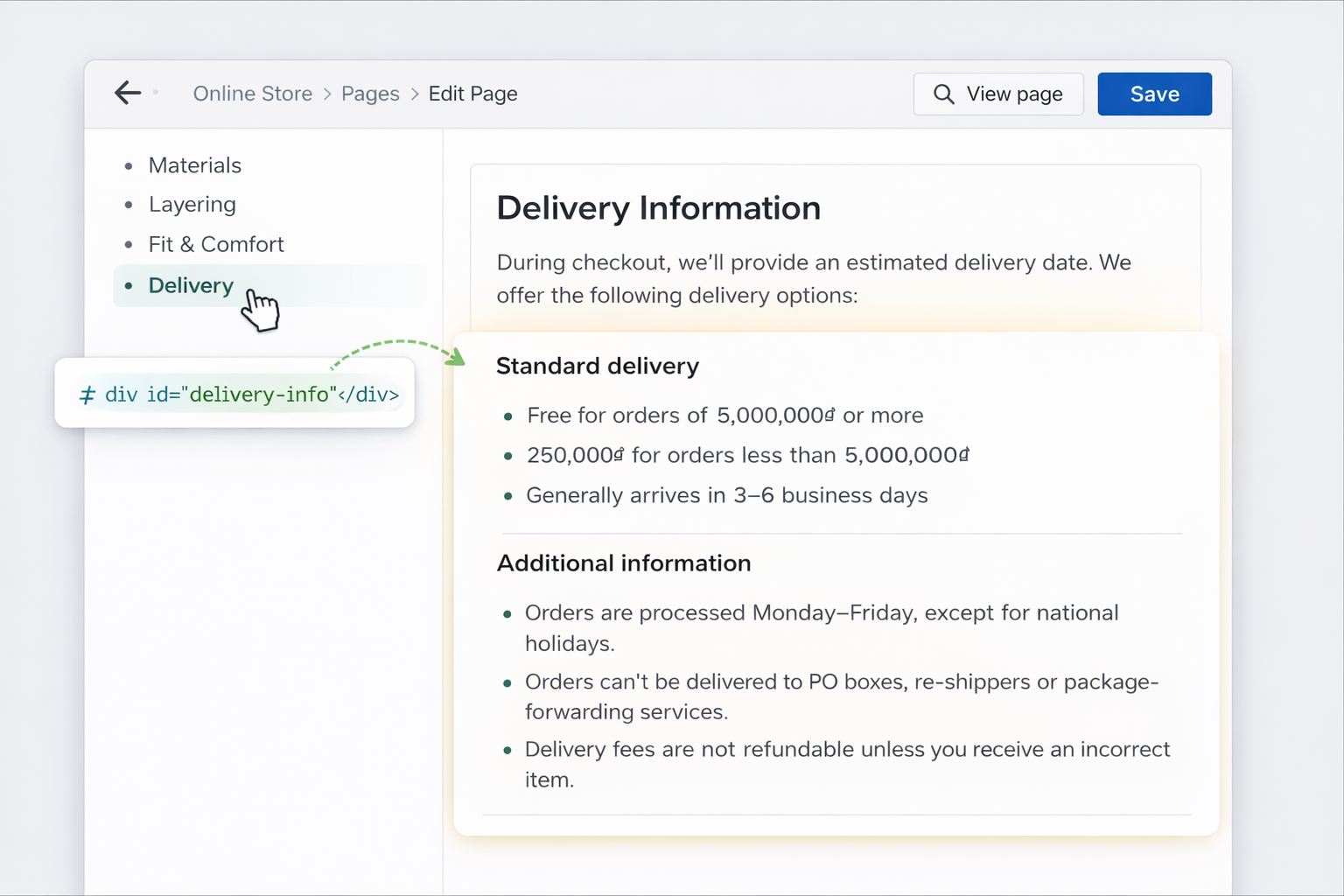Click the back arrow in the header
This screenshot has height=896, width=1344.
(127, 93)
